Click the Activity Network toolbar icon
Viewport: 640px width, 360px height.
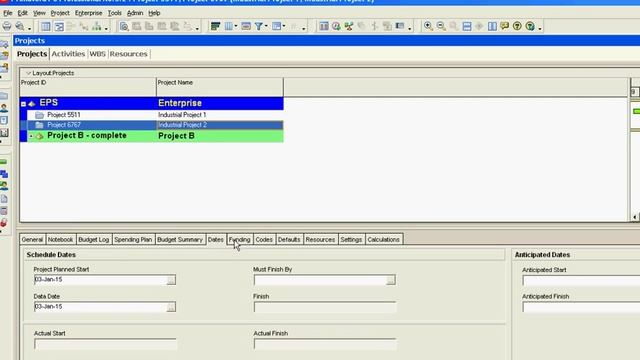point(84,27)
